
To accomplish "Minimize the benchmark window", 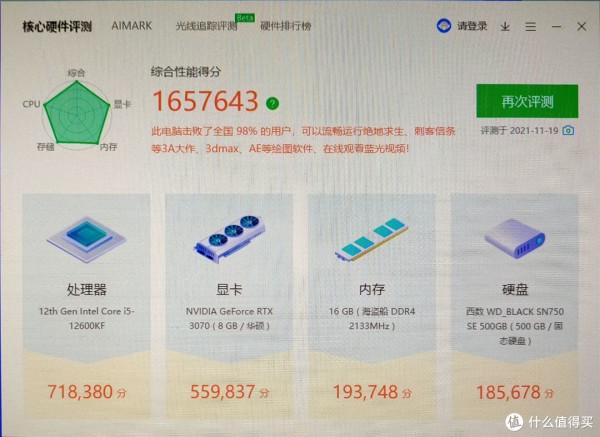I will (x=556, y=27).
